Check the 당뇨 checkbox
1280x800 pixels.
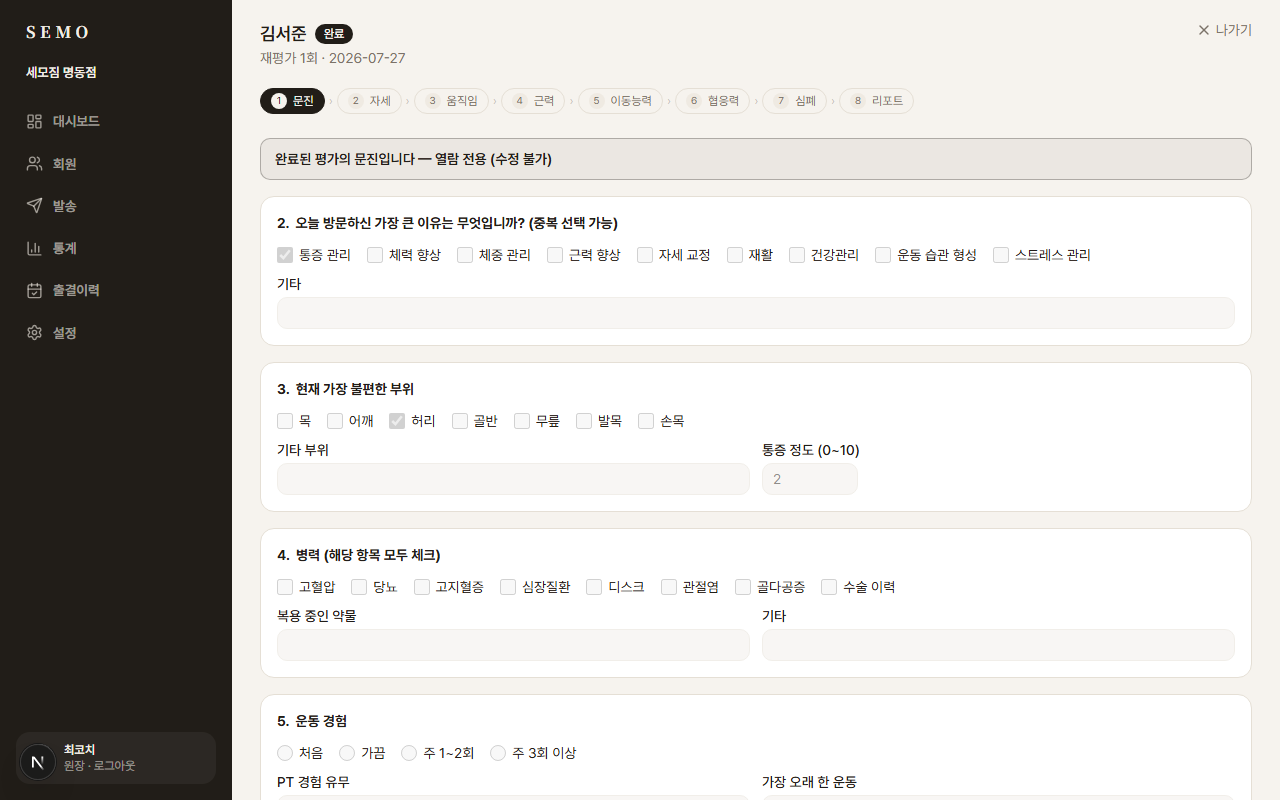tap(359, 587)
